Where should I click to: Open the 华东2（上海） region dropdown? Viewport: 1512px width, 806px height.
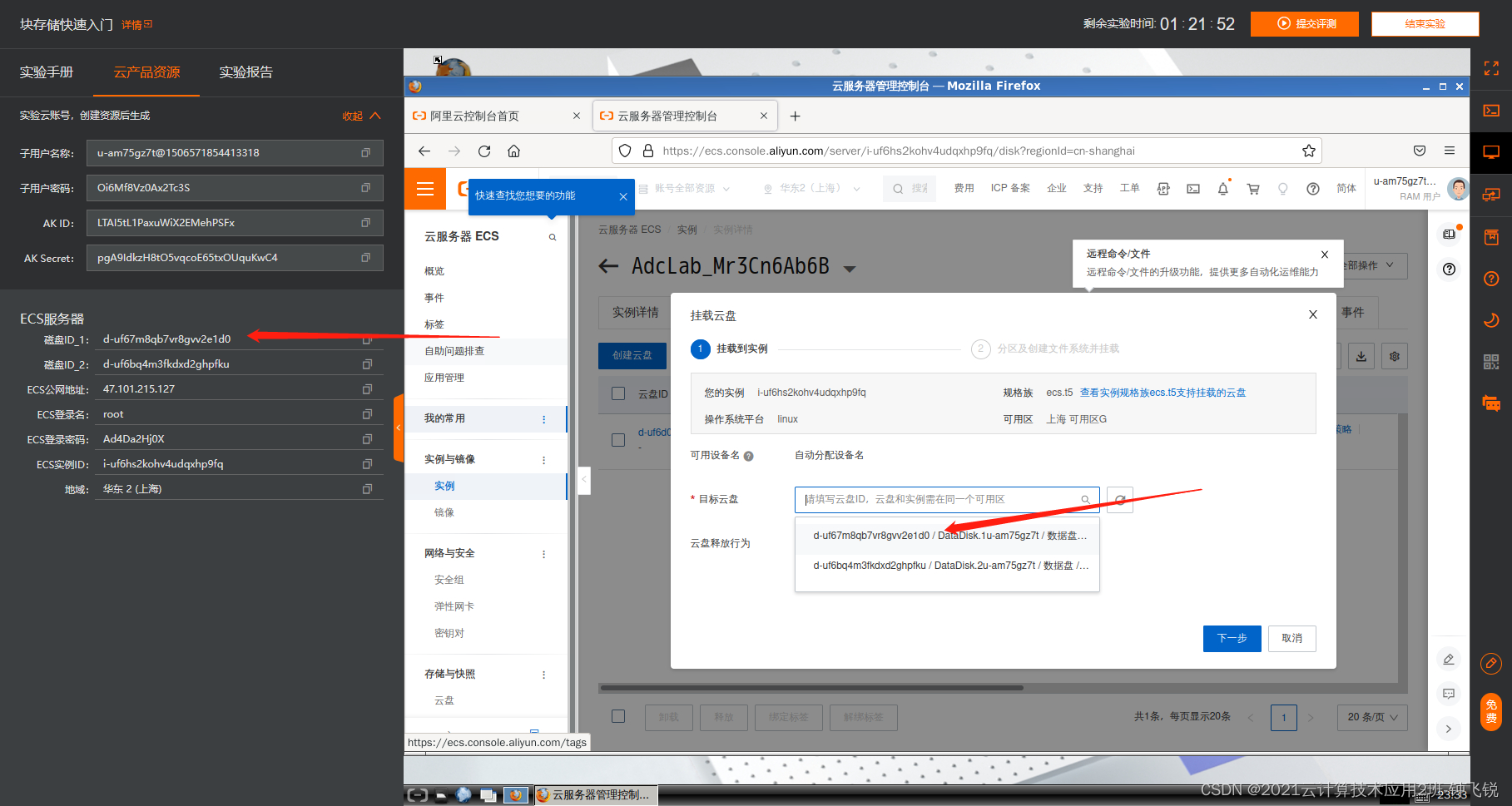click(812, 189)
